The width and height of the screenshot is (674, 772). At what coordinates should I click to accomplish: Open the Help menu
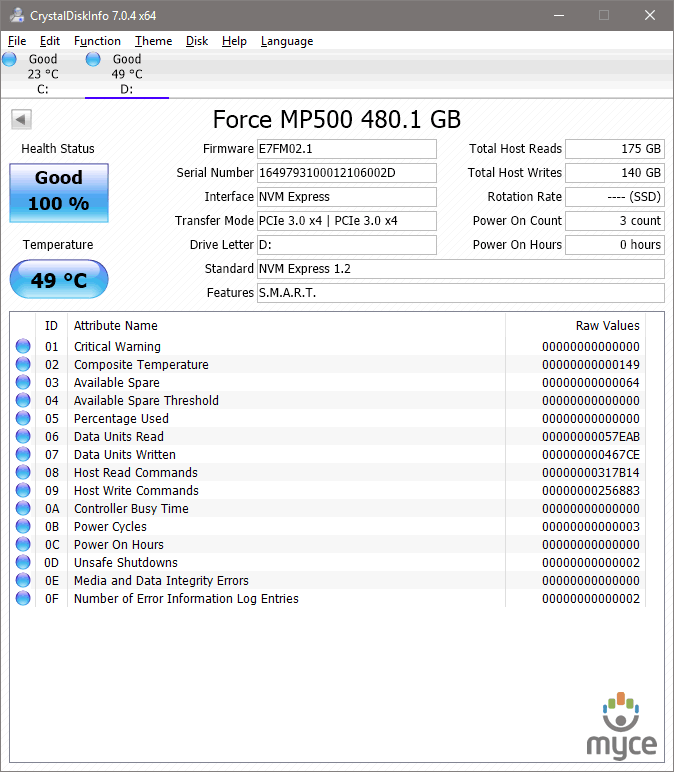click(x=234, y=41)
